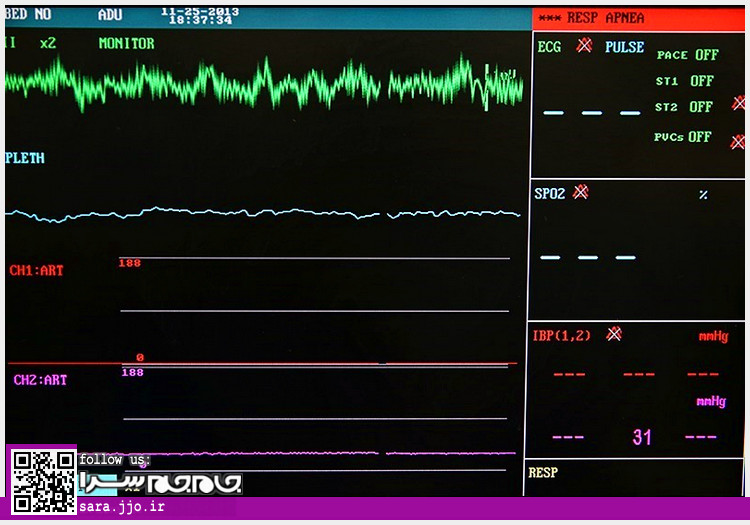Screen dimensions: 750x525
Task: Click the alarm-off icon next to ST2 OFF
Action: click(x=738, y=103)
